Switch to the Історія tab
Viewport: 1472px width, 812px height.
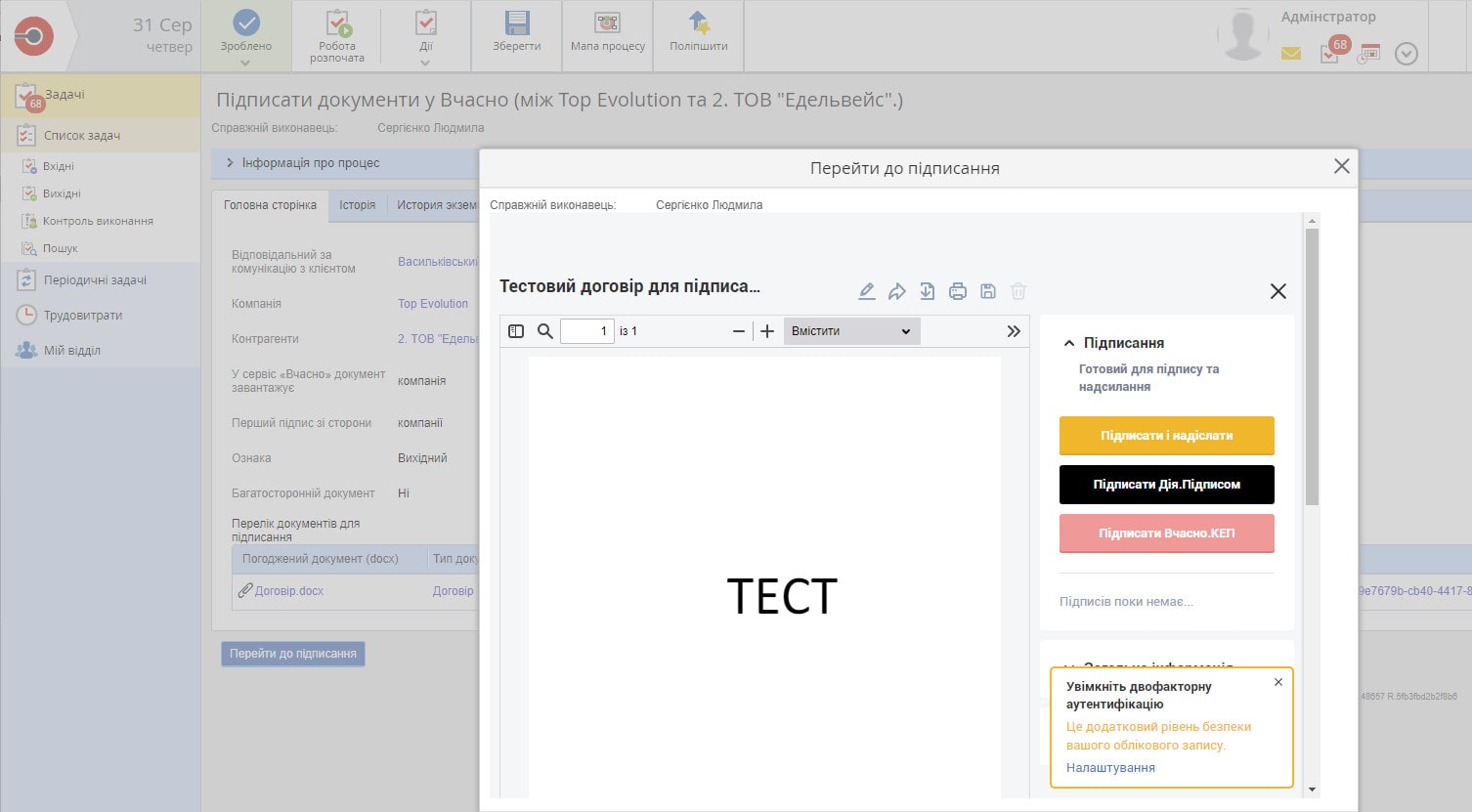tap(357, 205)
